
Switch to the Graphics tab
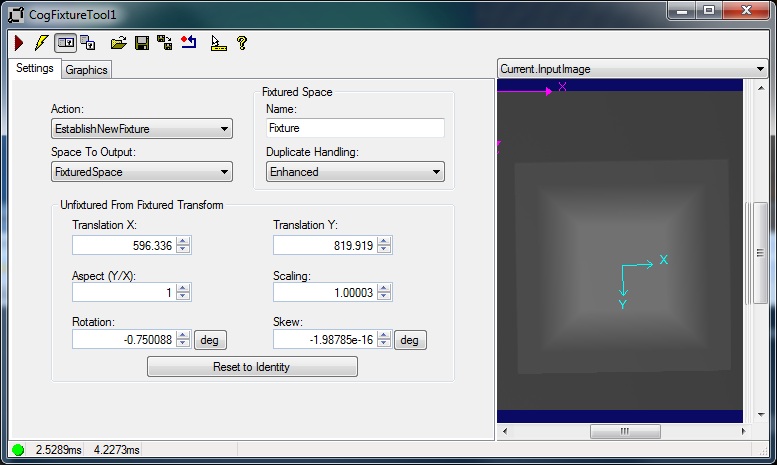click(x=86, y=70)
